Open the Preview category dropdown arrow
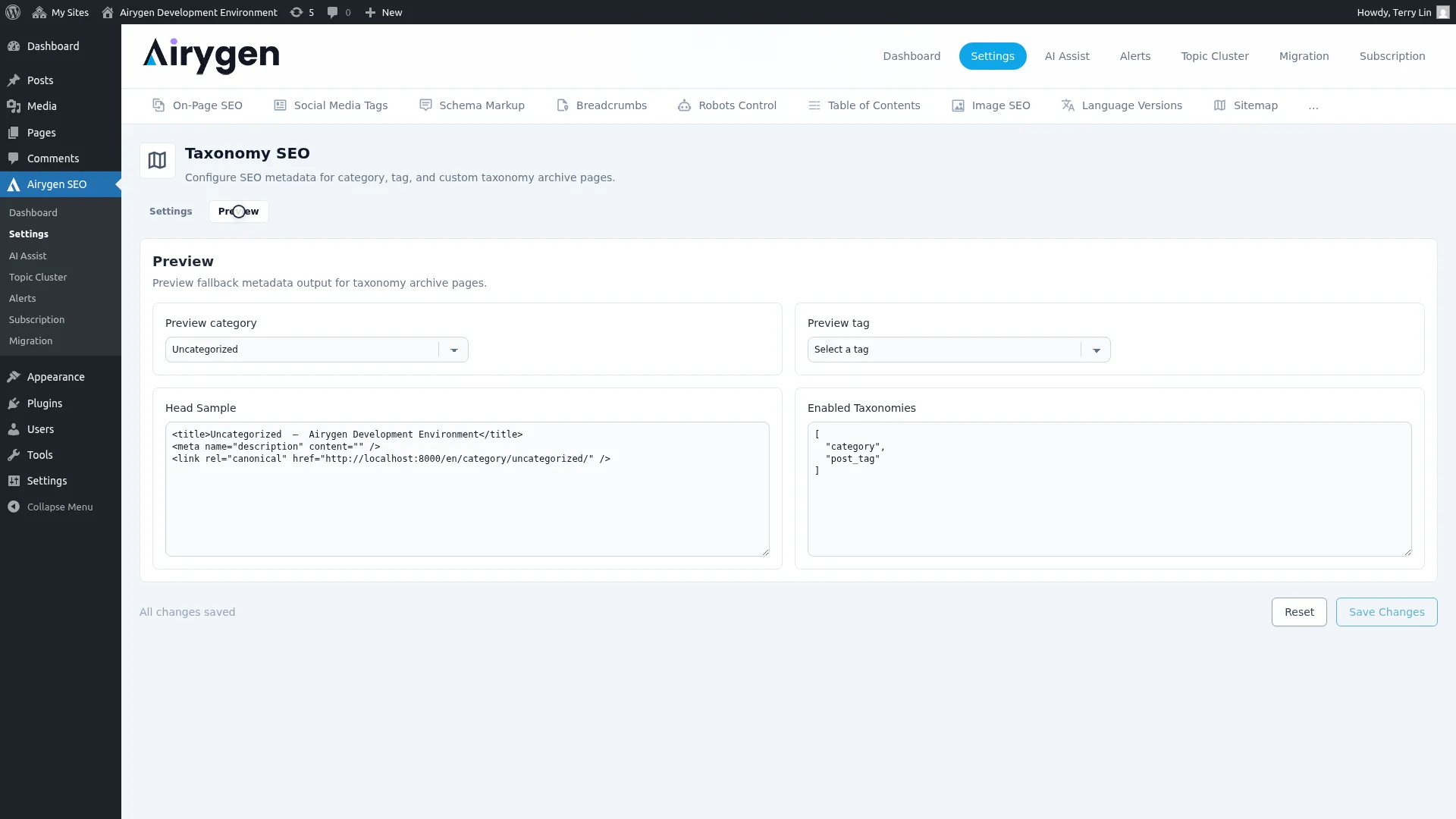Screen dimensions: 1456x819 [x=454, y=350]
